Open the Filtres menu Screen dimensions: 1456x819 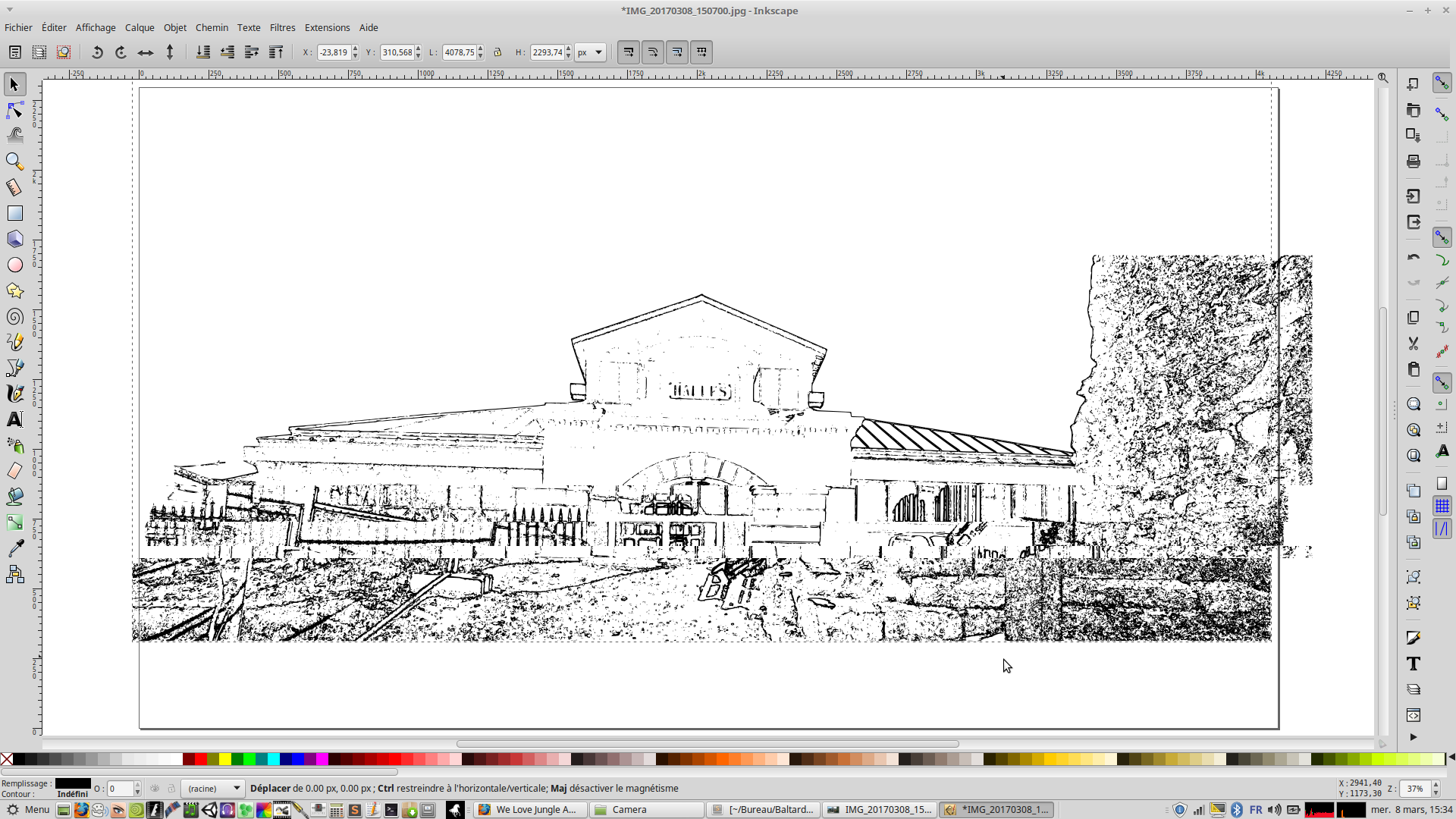282,27
